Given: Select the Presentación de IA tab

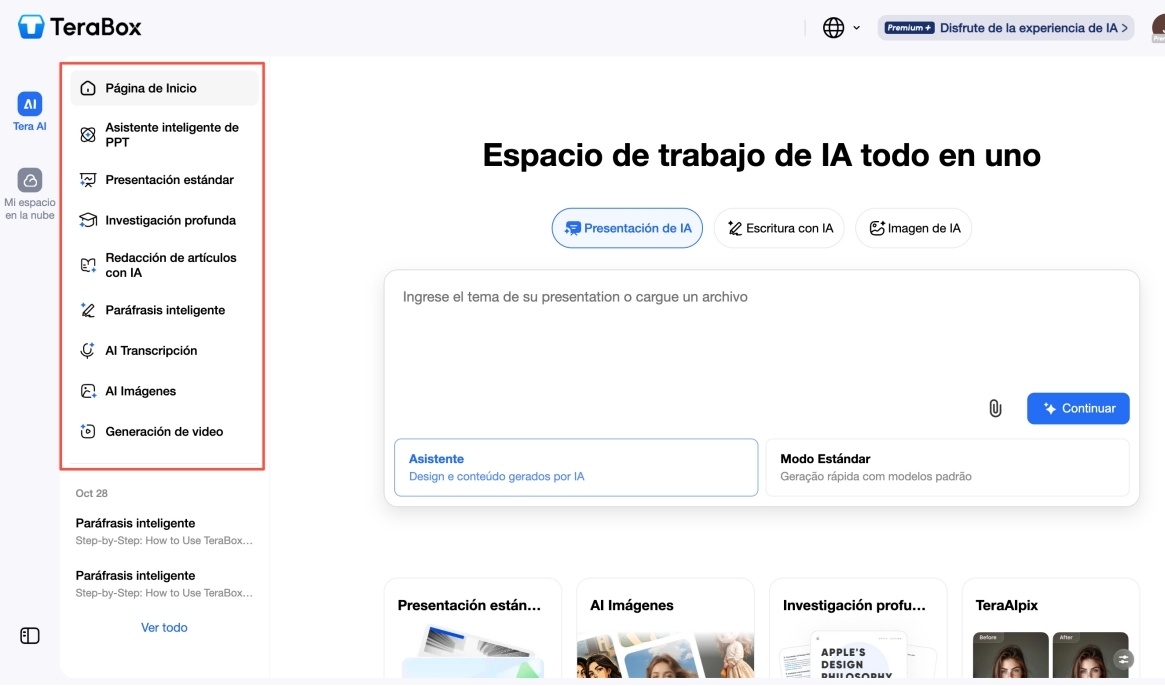Looking at the screenshot, I should (627, 228).
